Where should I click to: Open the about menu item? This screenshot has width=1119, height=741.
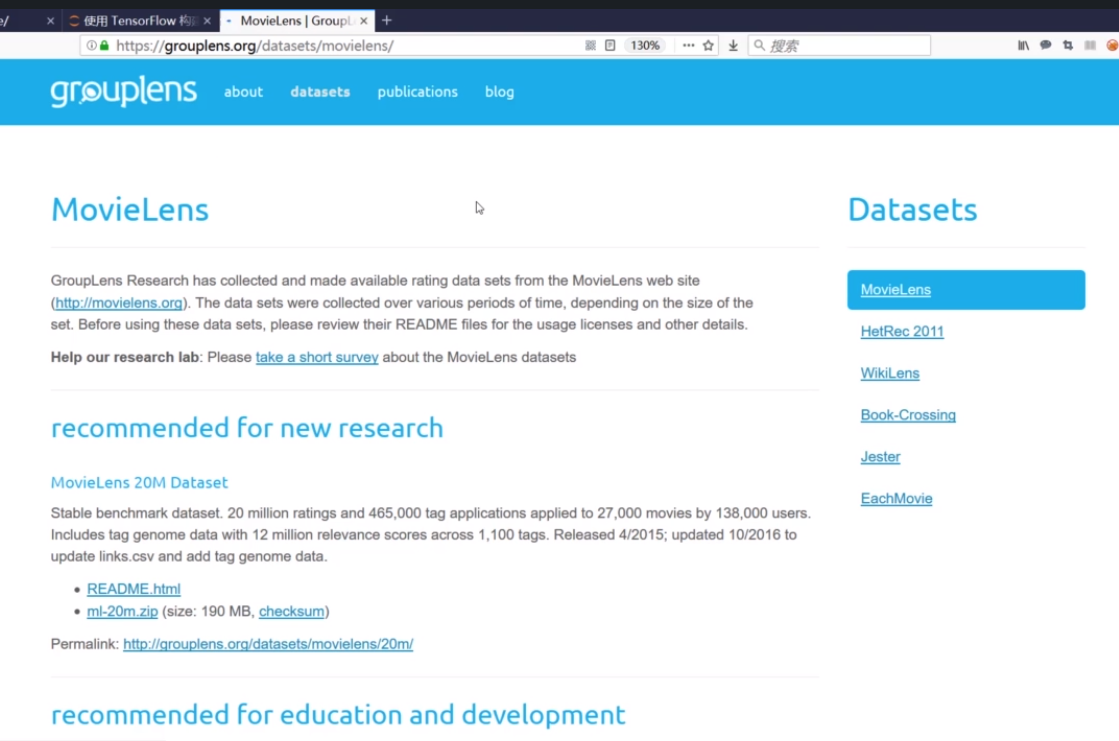click(243, 91)
